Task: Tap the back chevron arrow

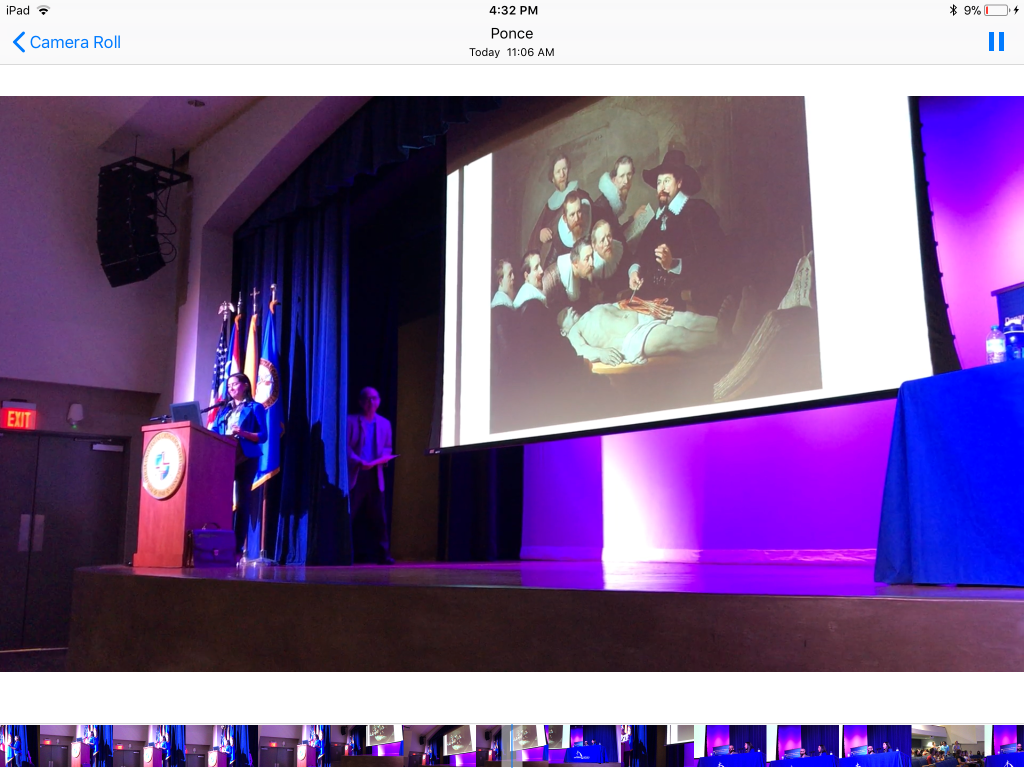Action: coord(18,42)
